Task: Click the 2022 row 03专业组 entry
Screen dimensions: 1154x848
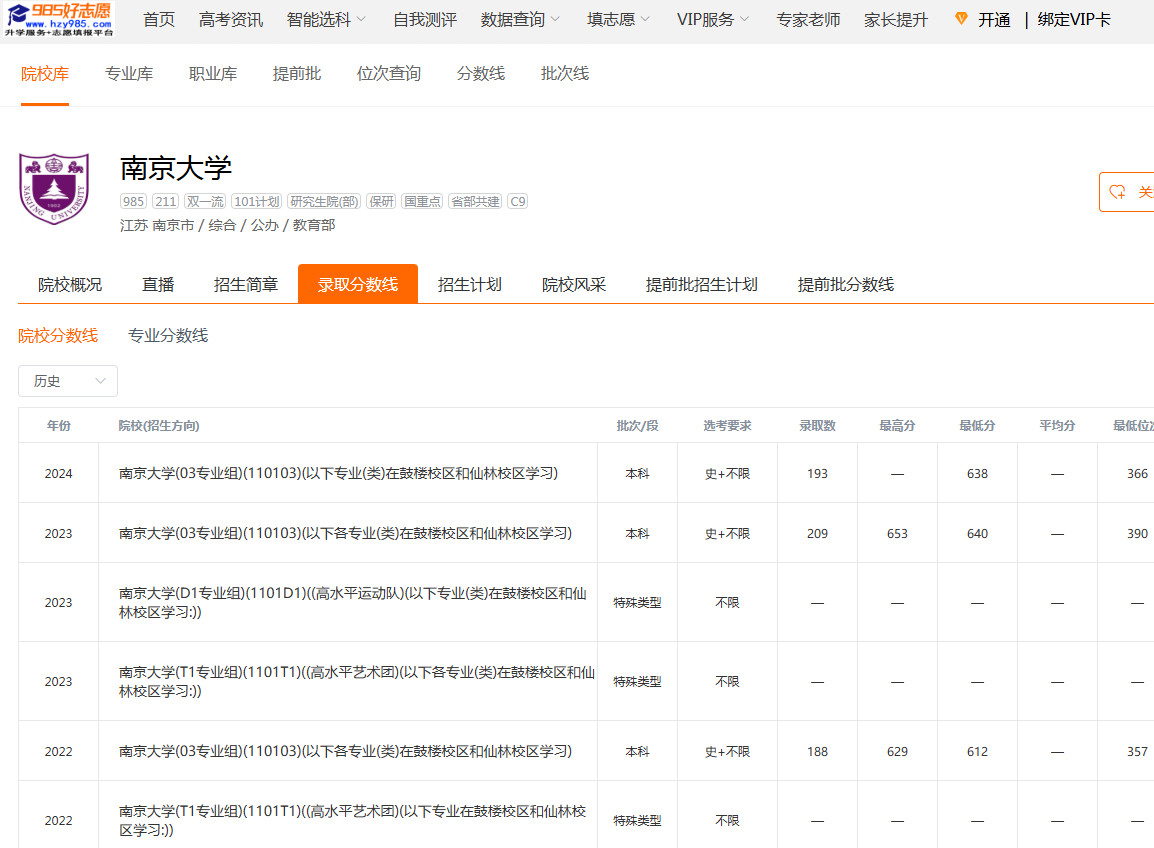Action: tap(345, 752)
